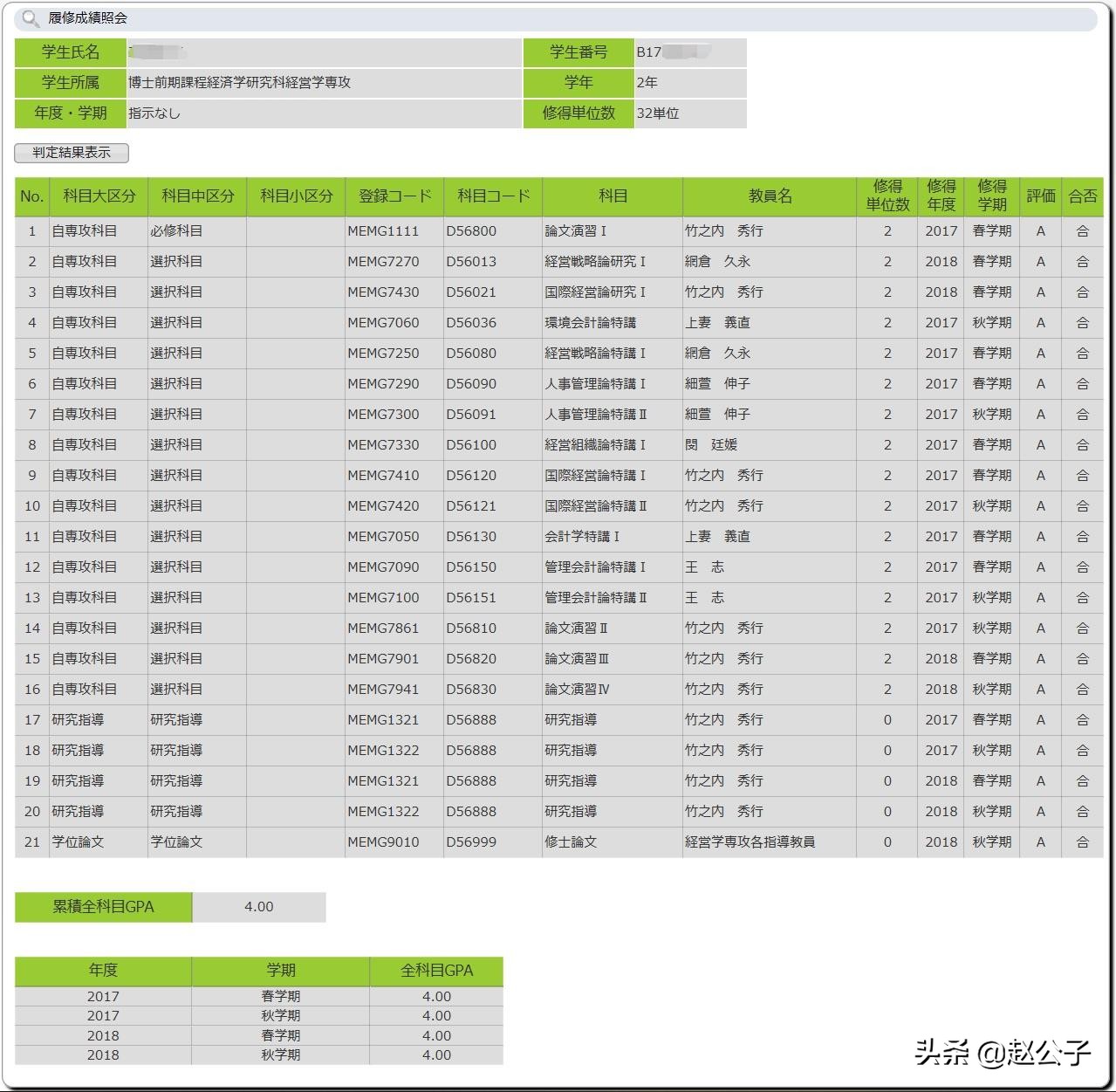
Task: Click the 2年 grade year value
Action: click(x=647, y=83)
